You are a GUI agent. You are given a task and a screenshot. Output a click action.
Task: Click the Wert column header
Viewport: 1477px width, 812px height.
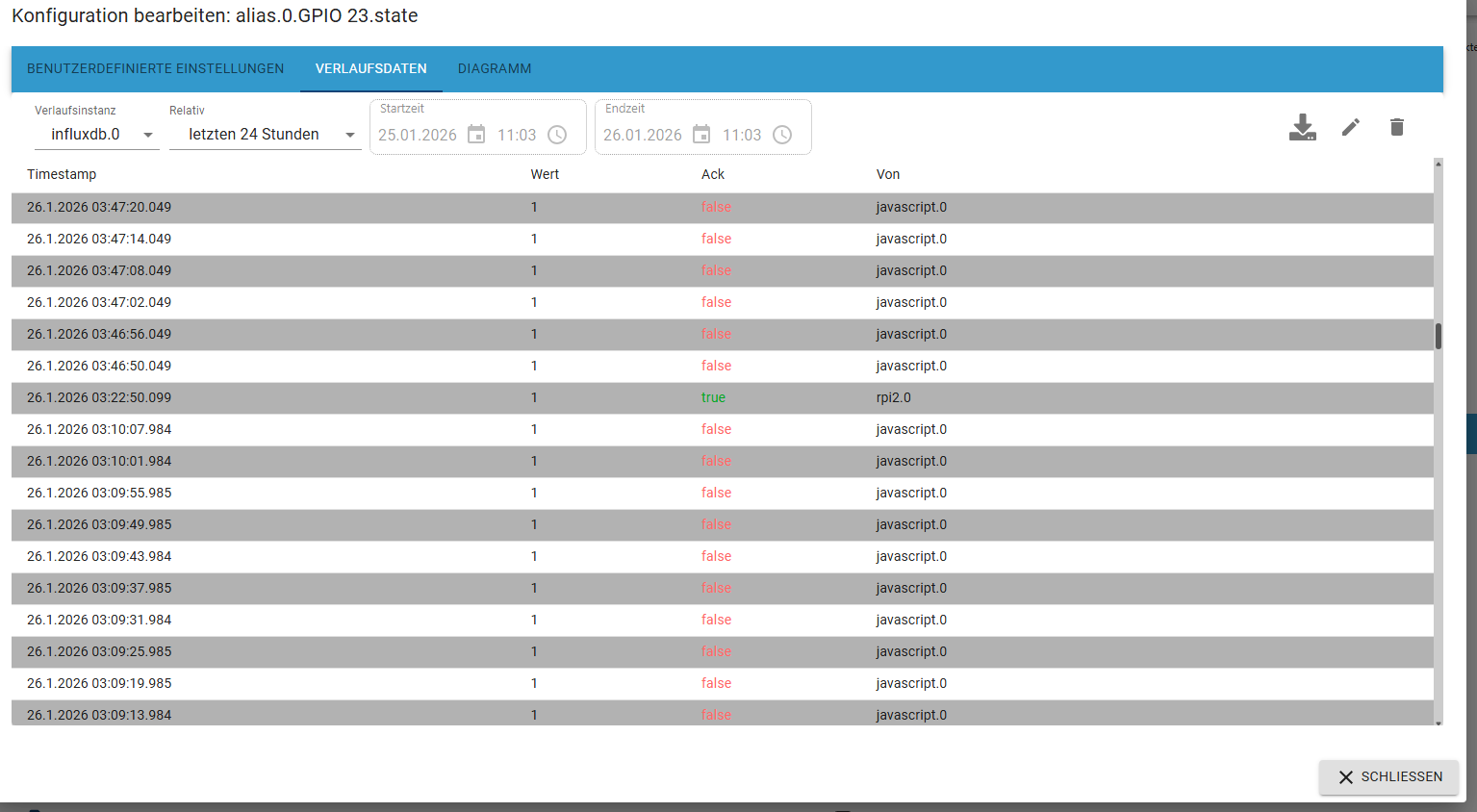coord(545,174)
